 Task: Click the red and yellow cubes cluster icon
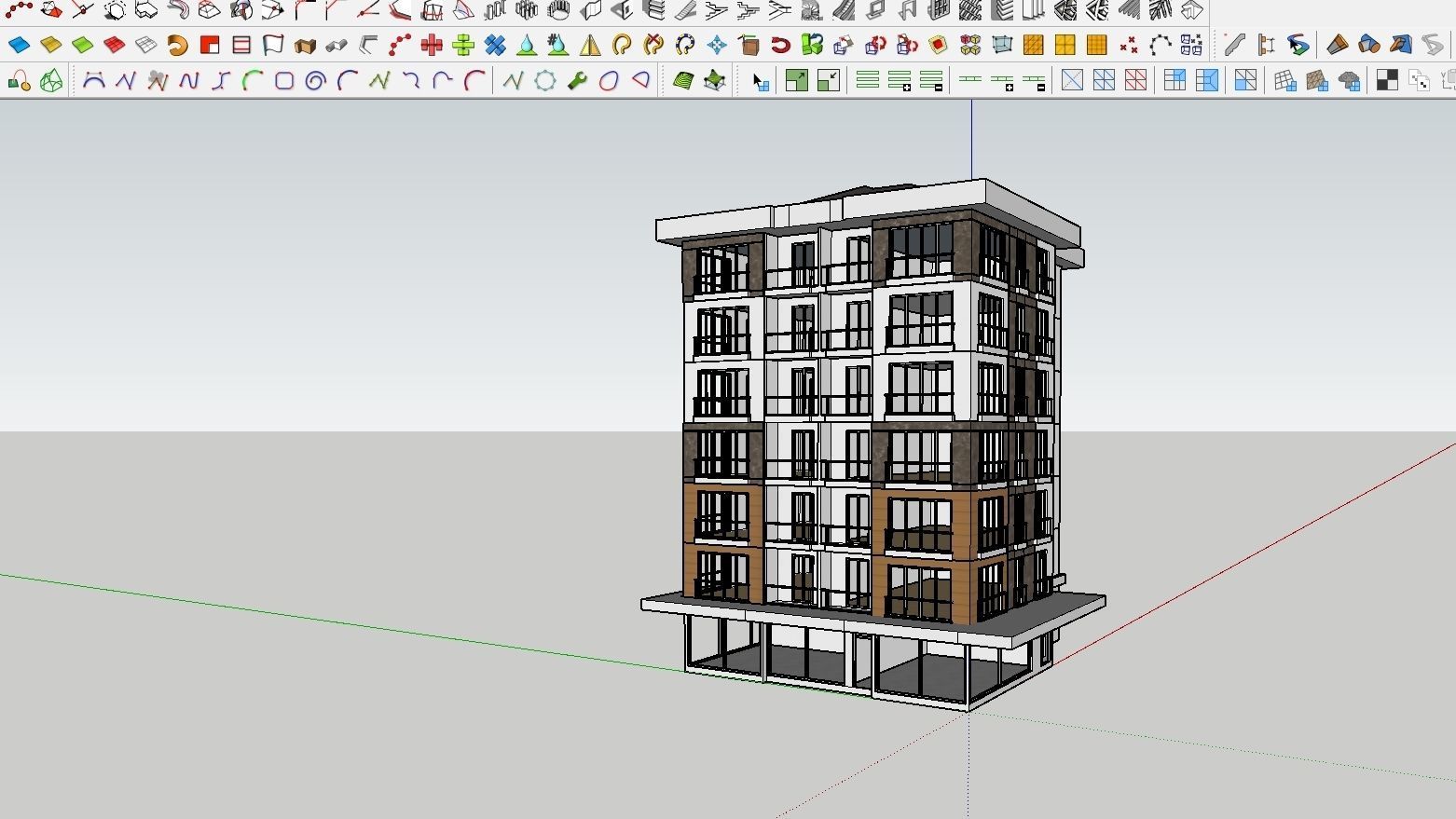point(970,45)
